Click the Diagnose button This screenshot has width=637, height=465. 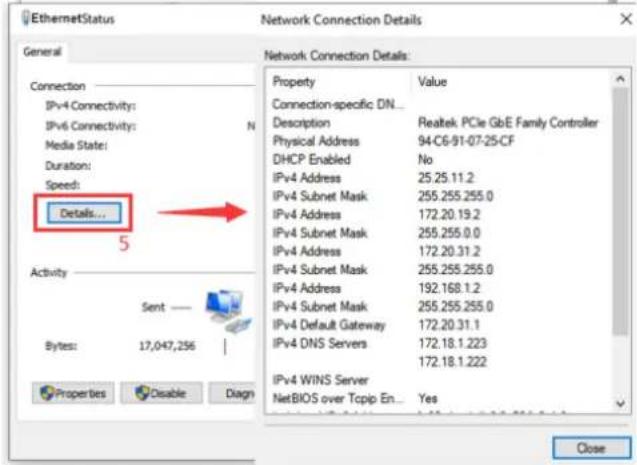(232, 393)
